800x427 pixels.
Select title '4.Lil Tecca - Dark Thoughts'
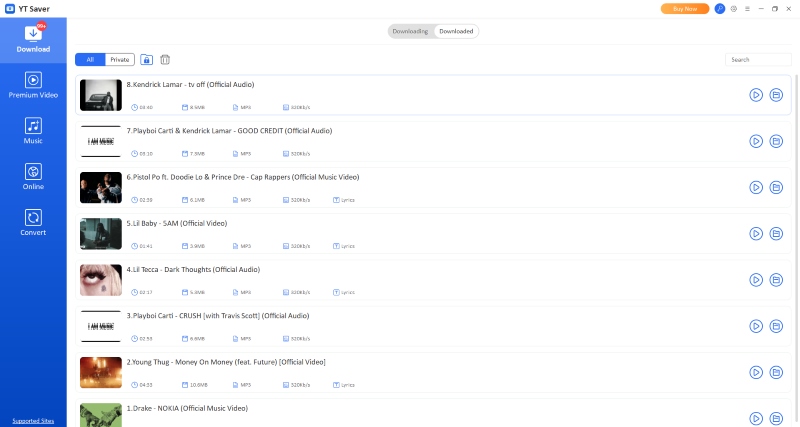click(193, 269)
